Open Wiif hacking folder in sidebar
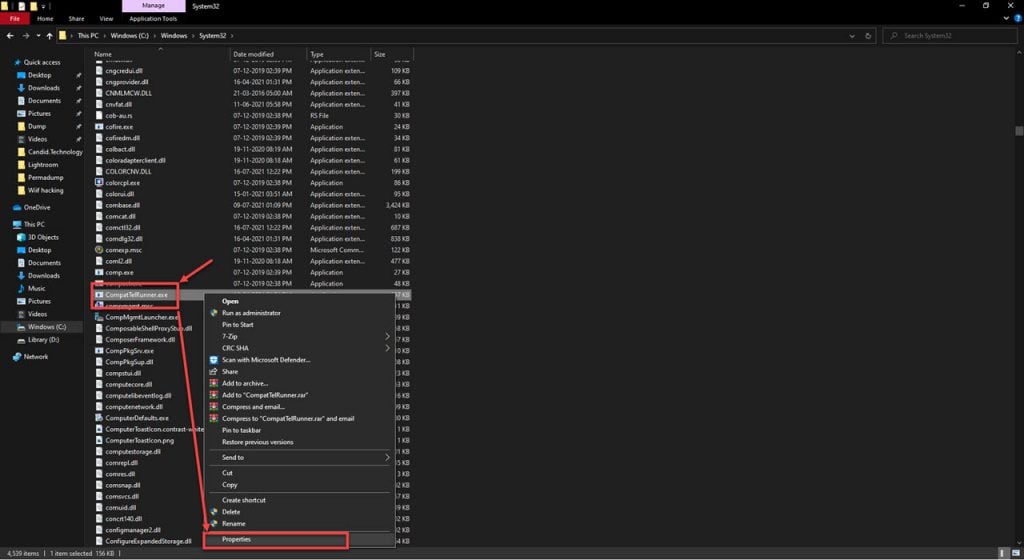 coord(45,191)
